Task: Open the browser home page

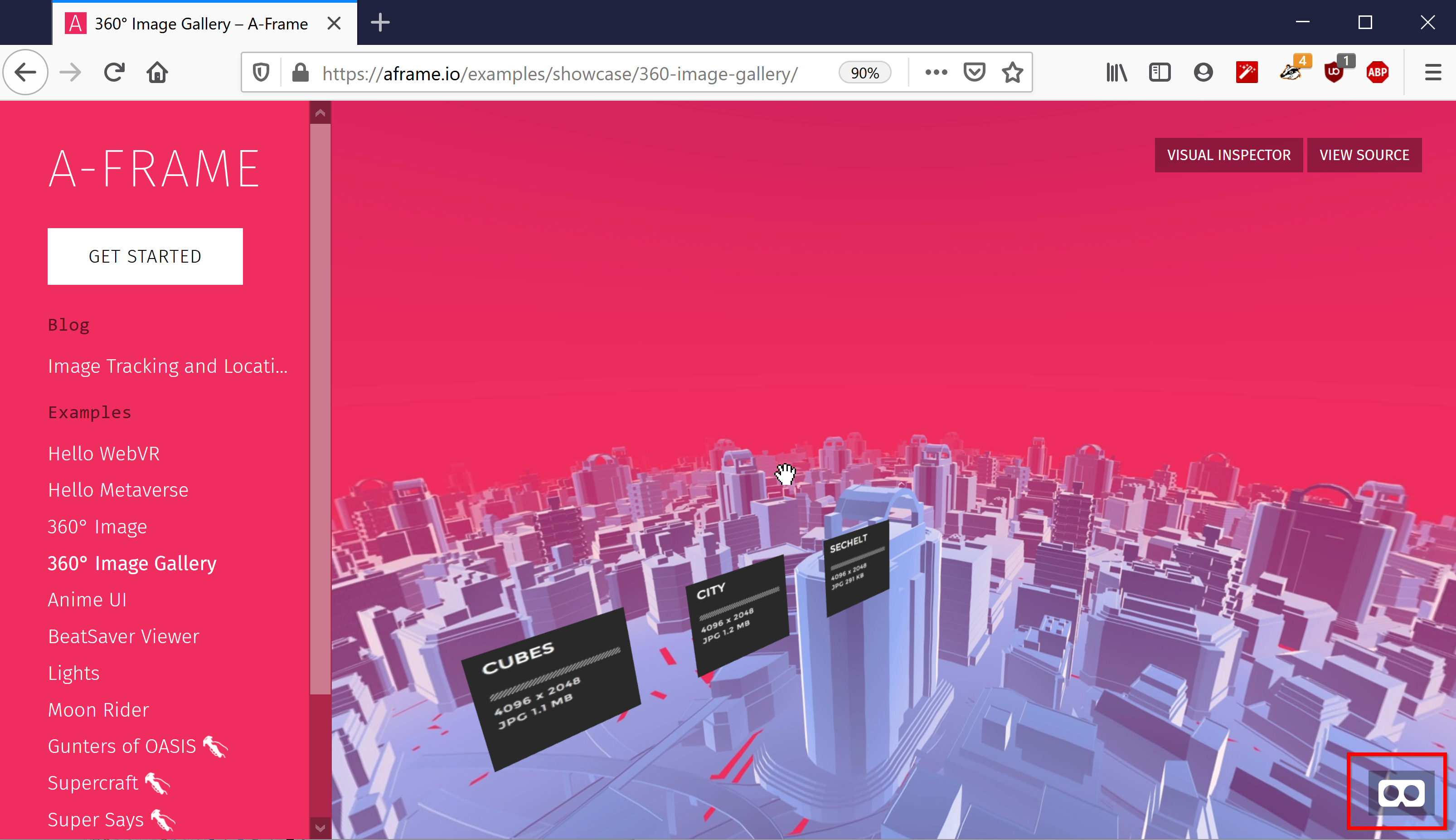Action: (x=157, y=72)
